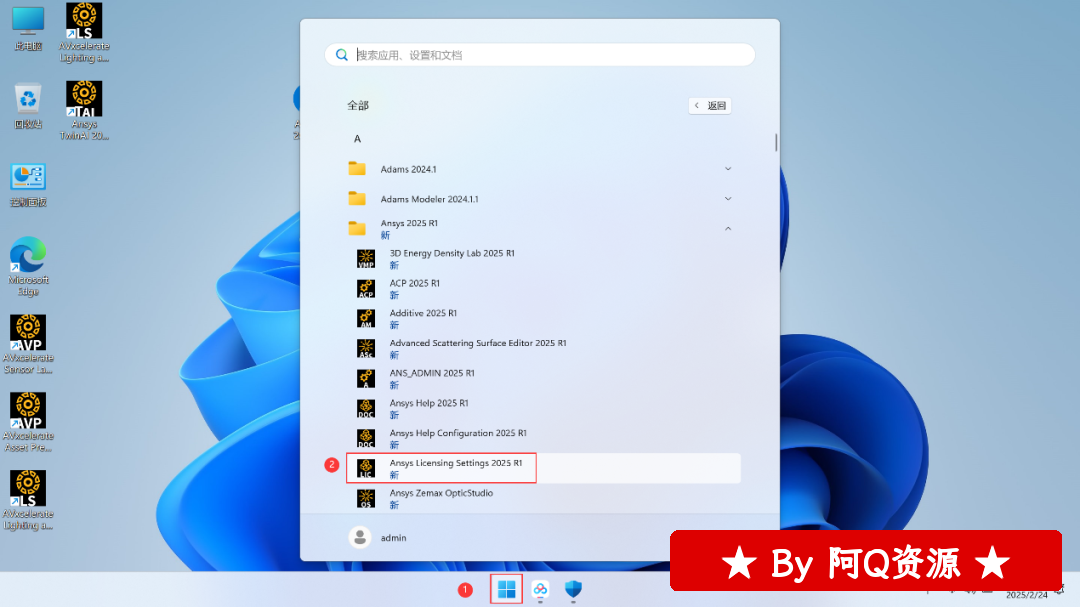Open Advanced Scattering Surface Editor 2025 R1 icon
1080x607 pixels.
coord(366,349)
